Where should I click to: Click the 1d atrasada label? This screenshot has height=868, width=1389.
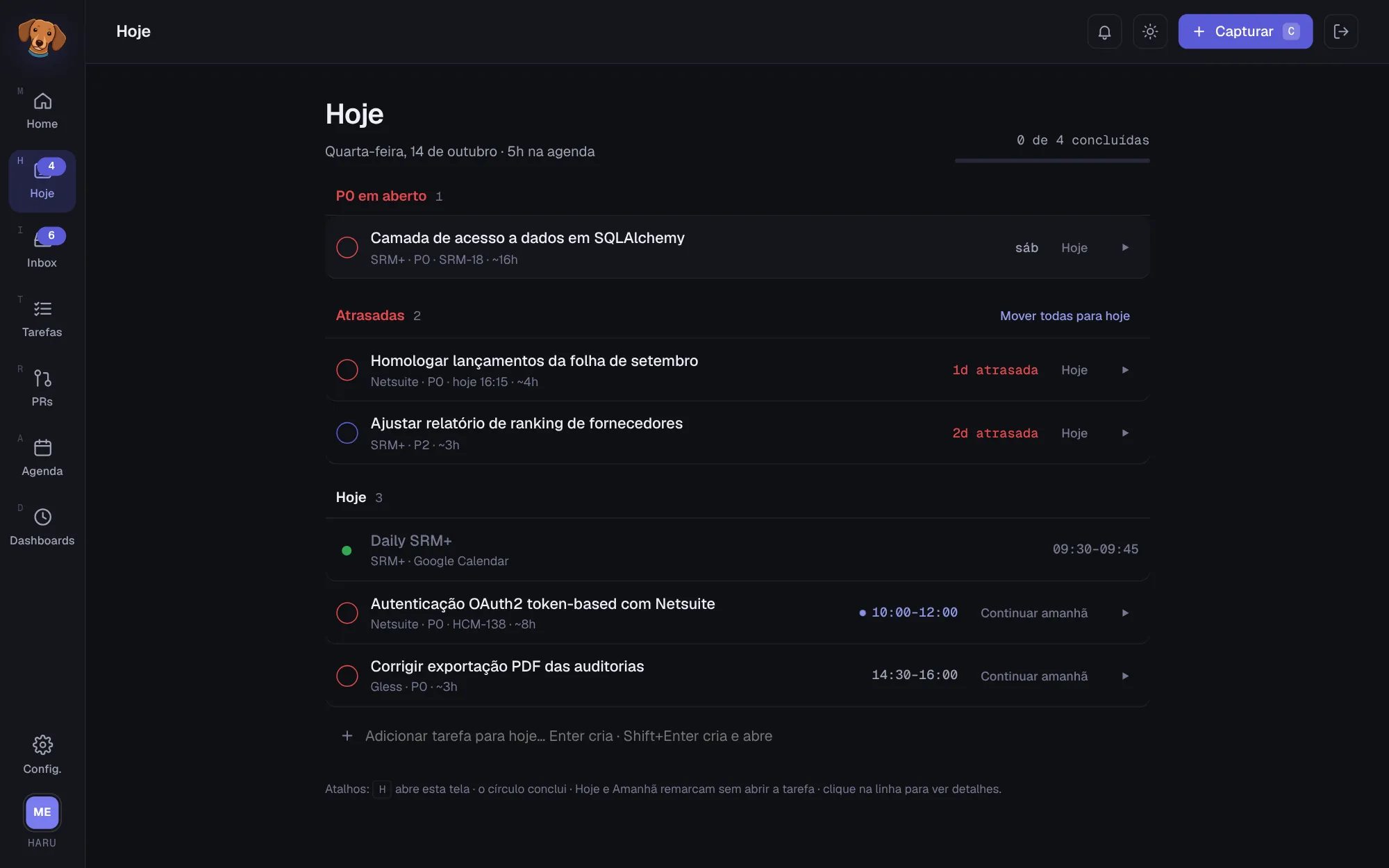995,370
